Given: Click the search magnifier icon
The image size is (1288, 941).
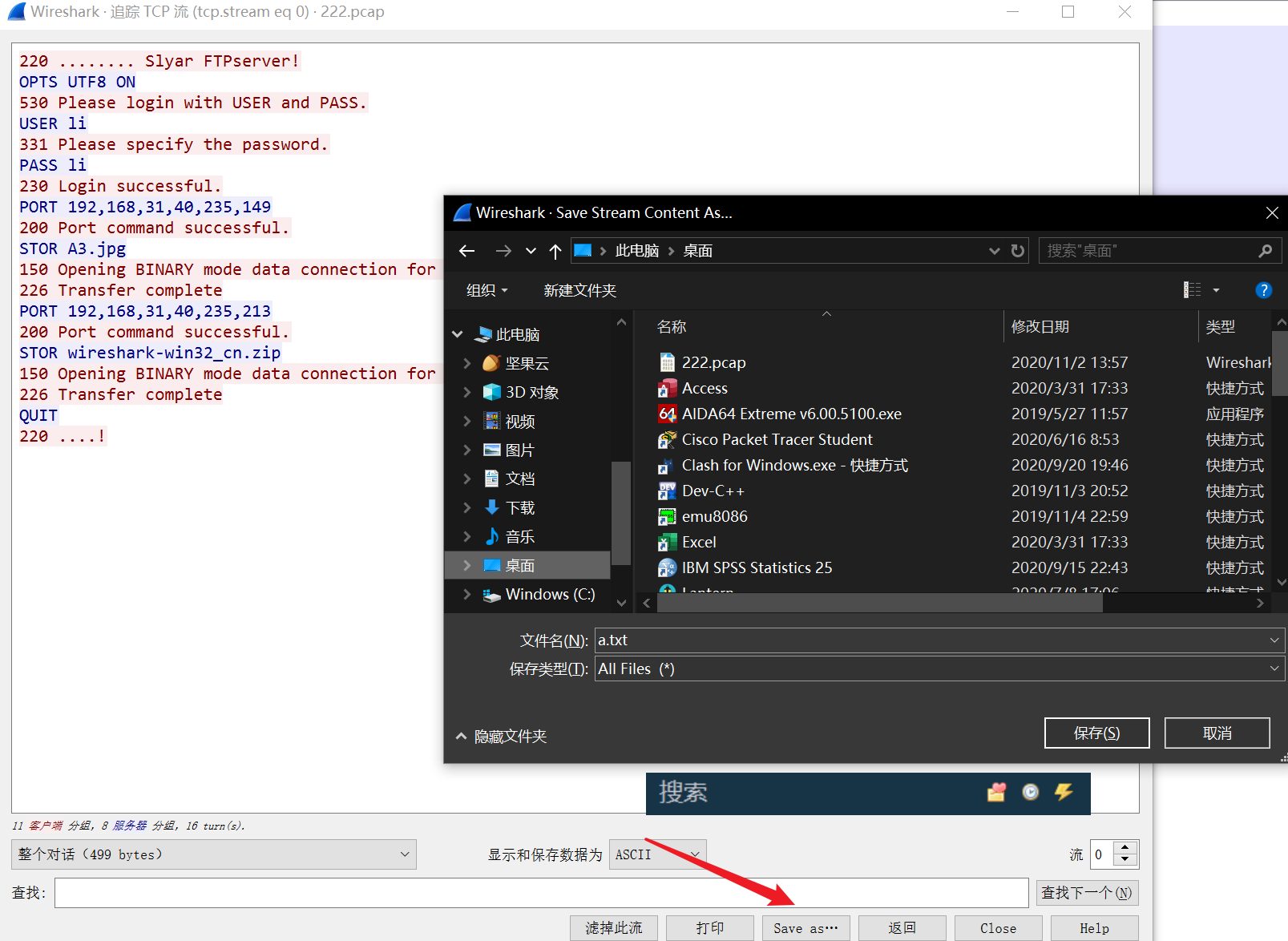Looking at the screenshot, I should point(1266,251).
